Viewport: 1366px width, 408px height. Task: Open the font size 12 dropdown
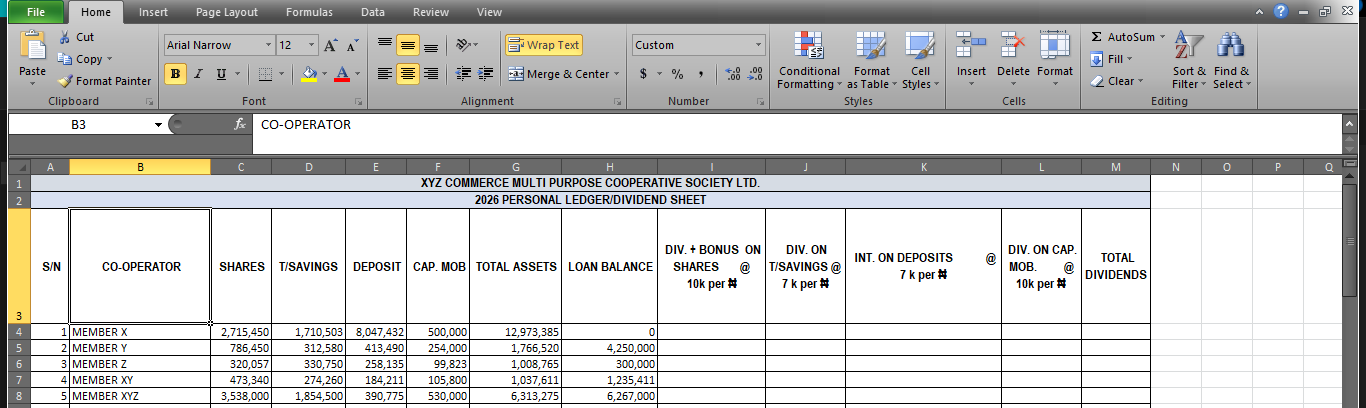[312, 46]
